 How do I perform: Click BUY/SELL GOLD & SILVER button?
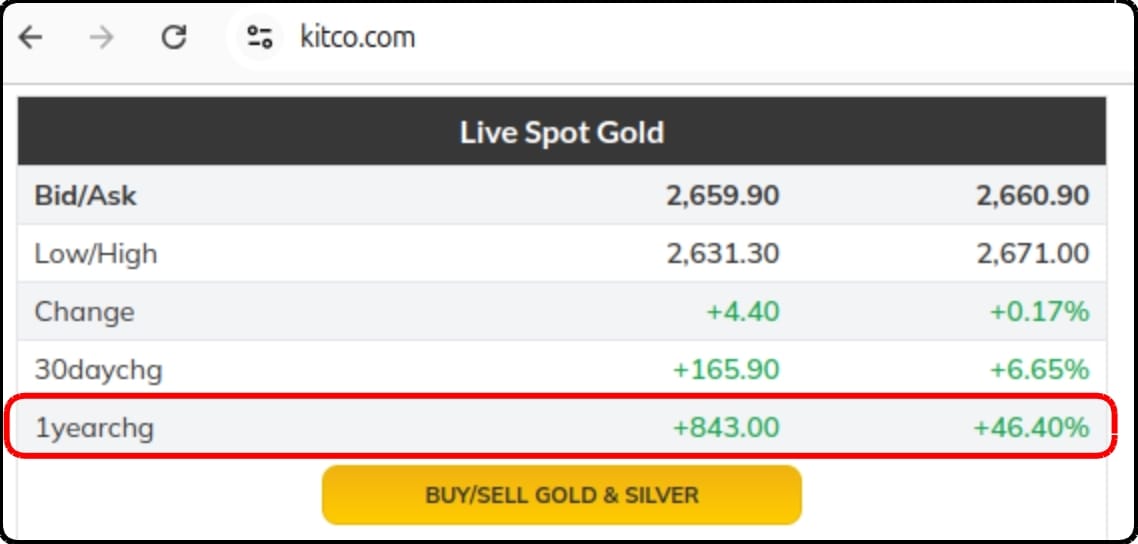[x=562, y=495]
